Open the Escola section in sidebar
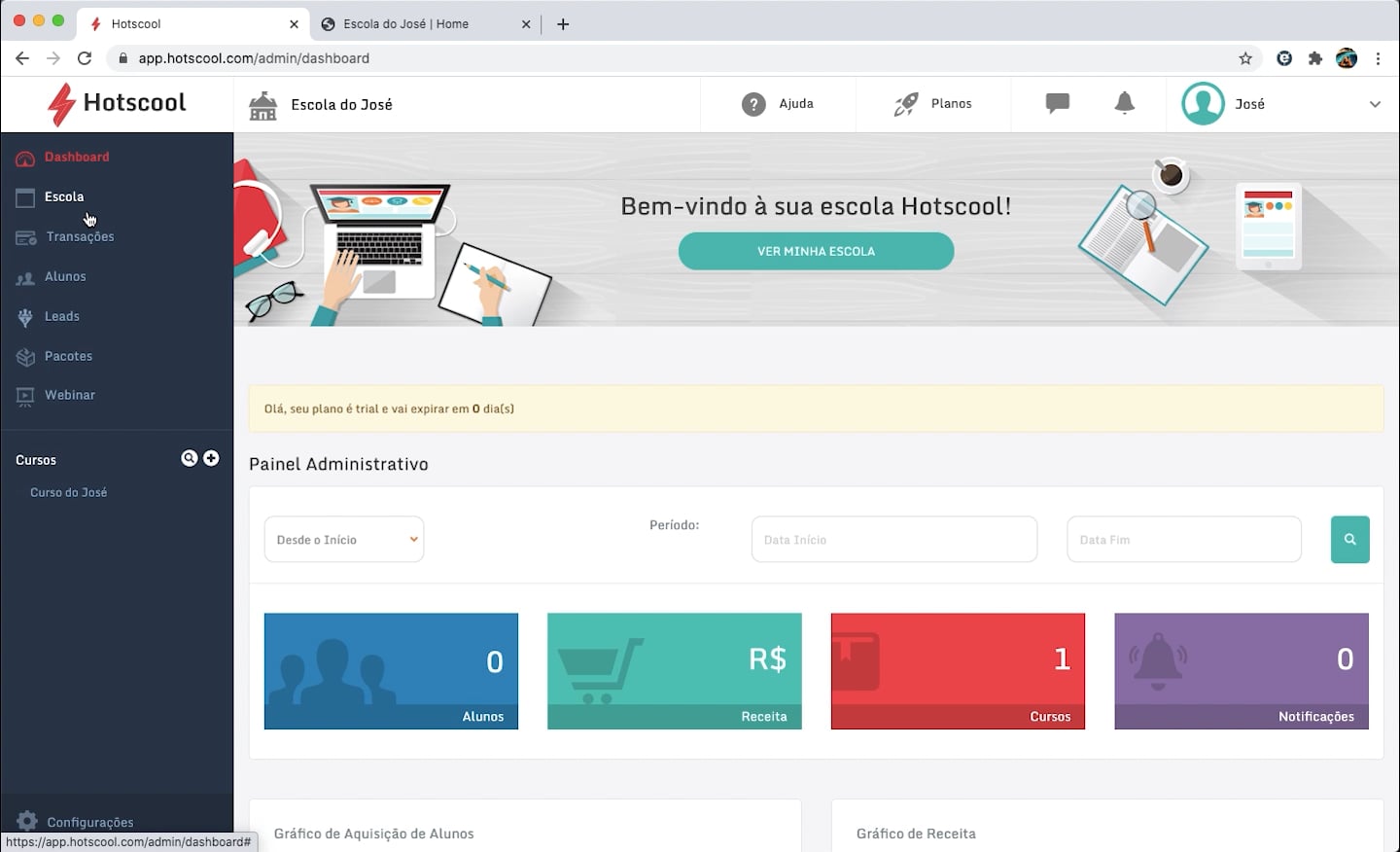This screenshot has height=852, width=1400. (64, 196)
